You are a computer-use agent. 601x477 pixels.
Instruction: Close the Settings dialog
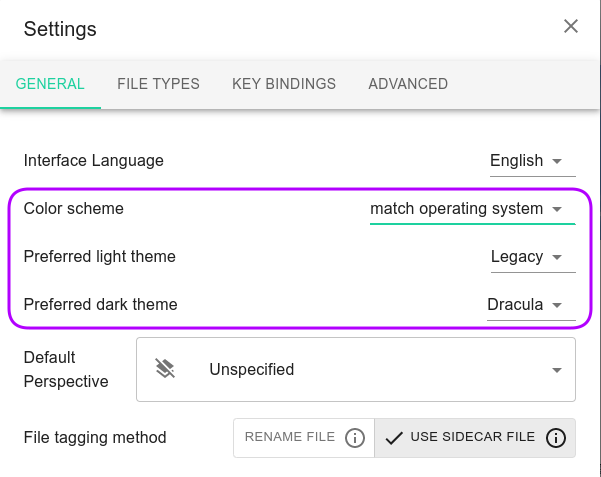point(571,26)
